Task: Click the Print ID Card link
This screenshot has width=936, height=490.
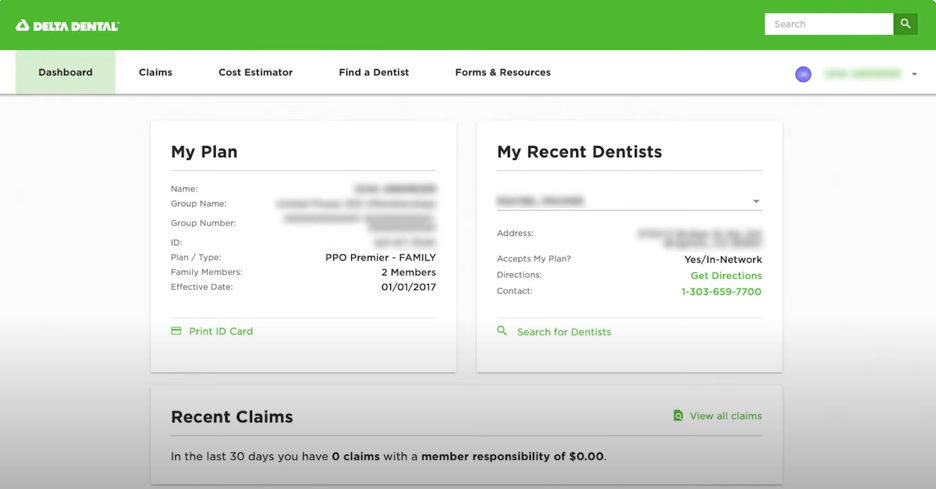Action: pos(221,331)
